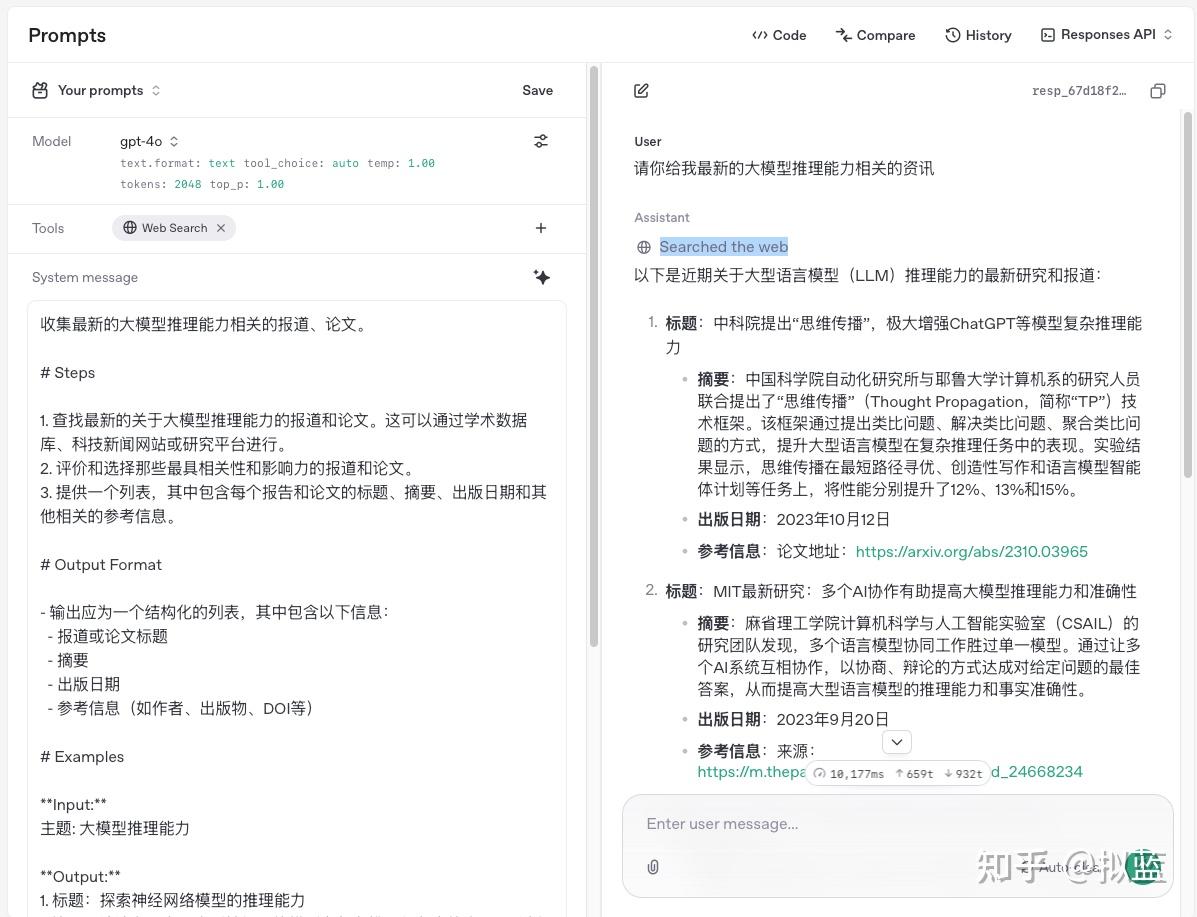The height and width of the screenshot is (917, 1197).
Task: Click the 10,177ms latency stat
Action: click(849, 773)
